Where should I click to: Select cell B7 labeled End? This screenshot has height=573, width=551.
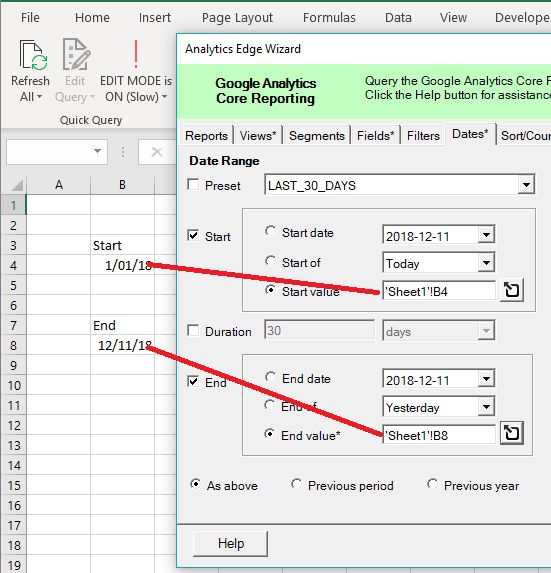(122, 325)
